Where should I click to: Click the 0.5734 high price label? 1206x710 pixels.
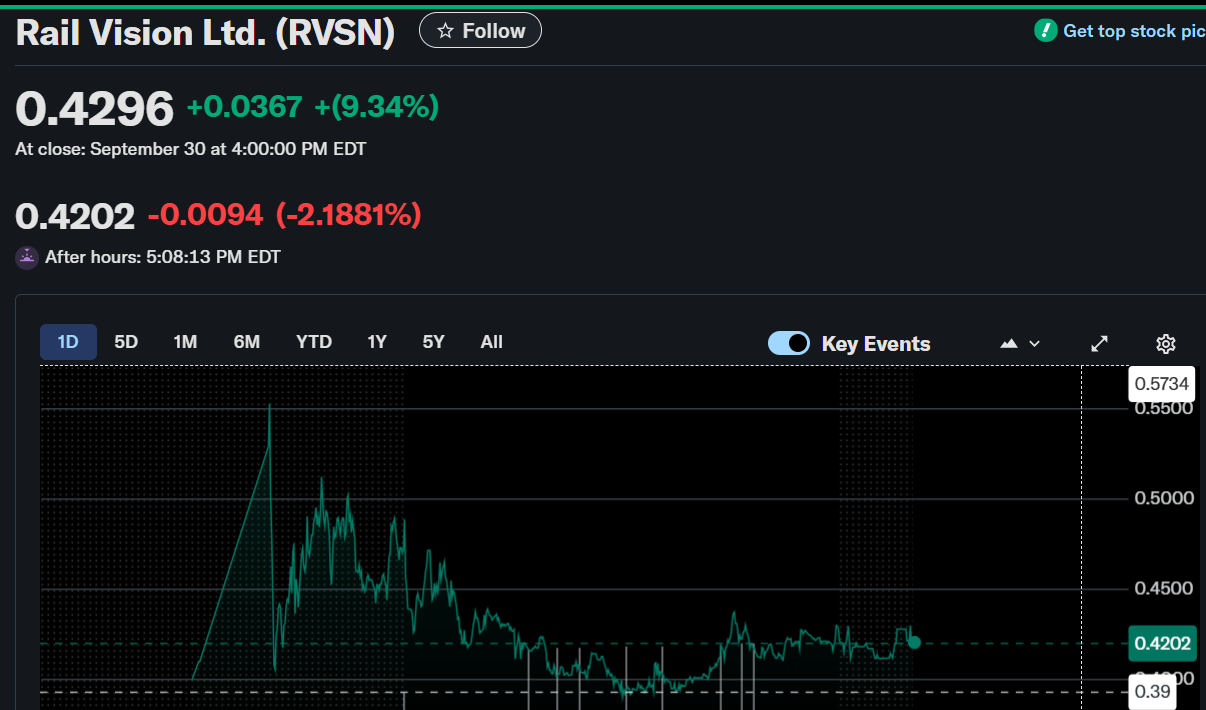[1162, 384]
